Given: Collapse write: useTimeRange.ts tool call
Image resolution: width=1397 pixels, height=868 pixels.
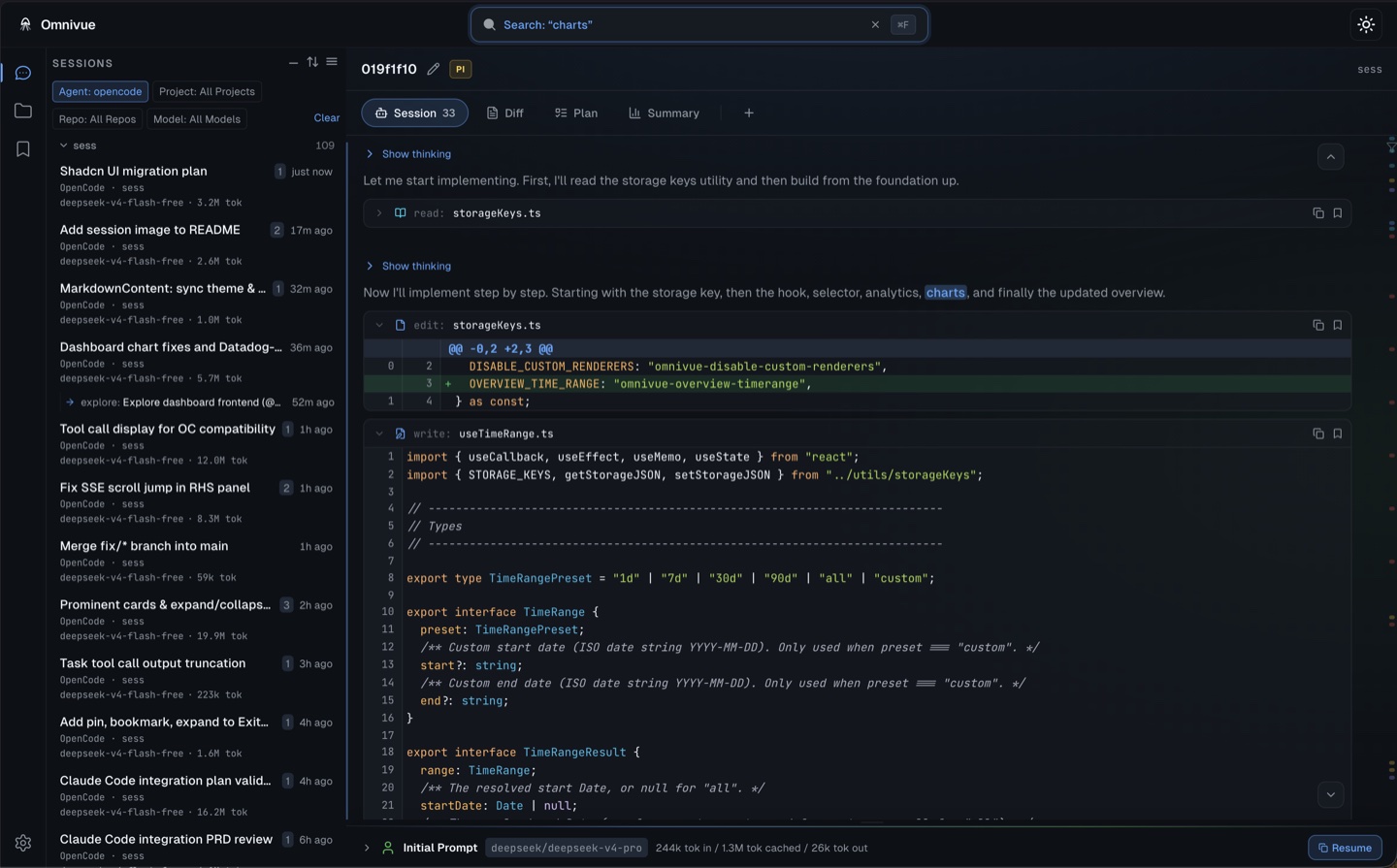Looking at the screenshot, I should [x=379, y=434].
